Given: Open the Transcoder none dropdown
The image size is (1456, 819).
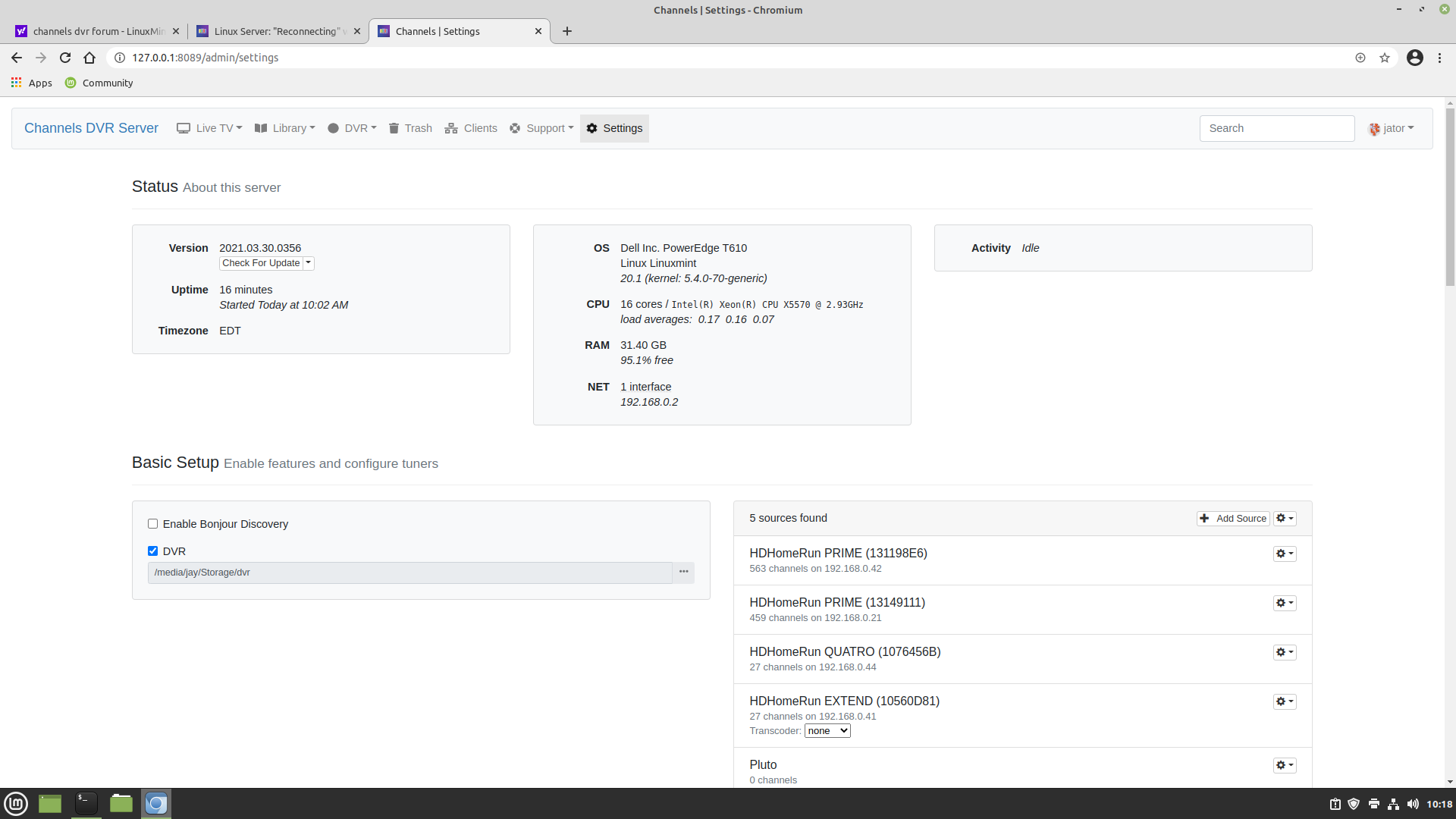Looking at the screenshot, I should click(827, 731).
